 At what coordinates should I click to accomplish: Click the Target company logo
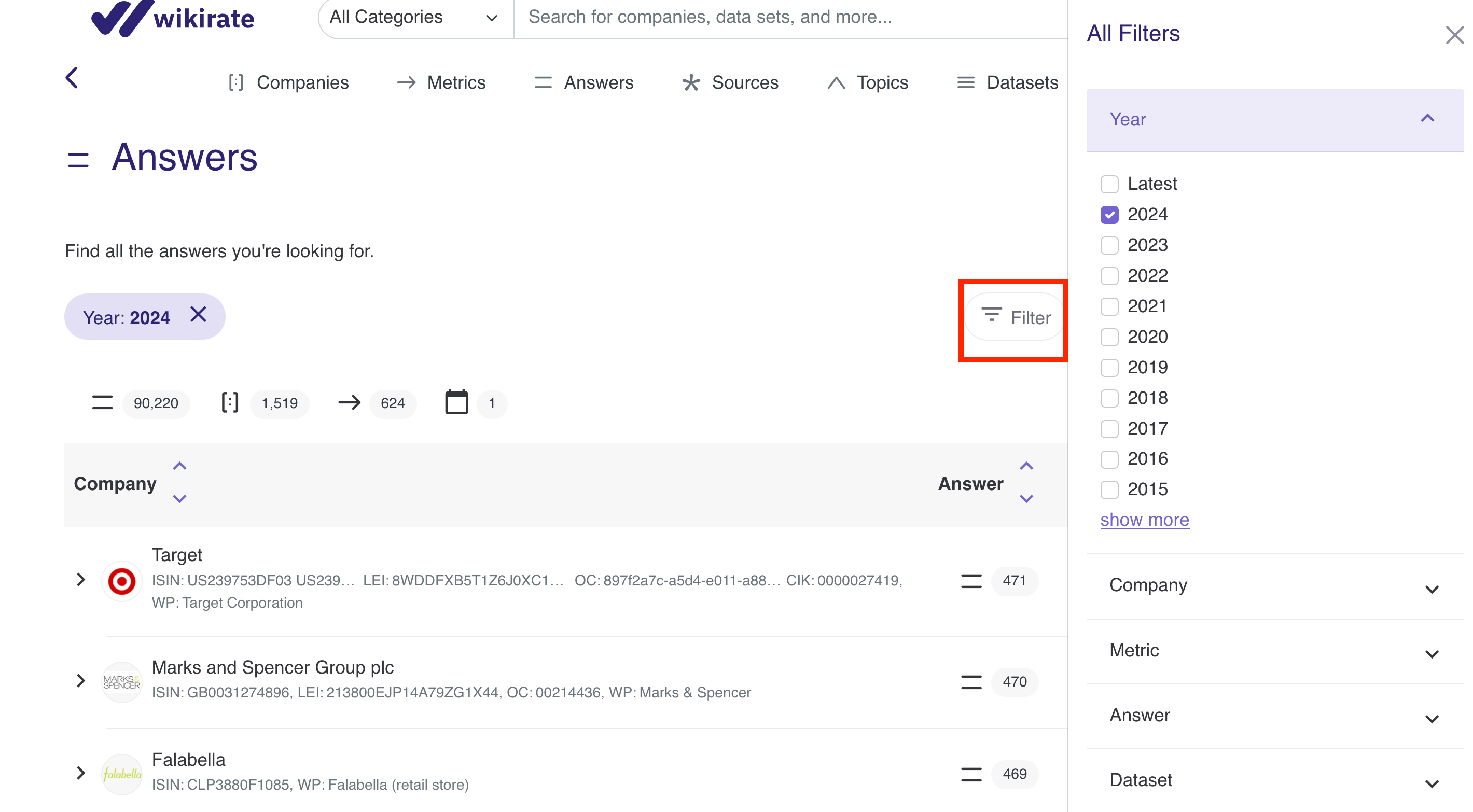(122, 581)
